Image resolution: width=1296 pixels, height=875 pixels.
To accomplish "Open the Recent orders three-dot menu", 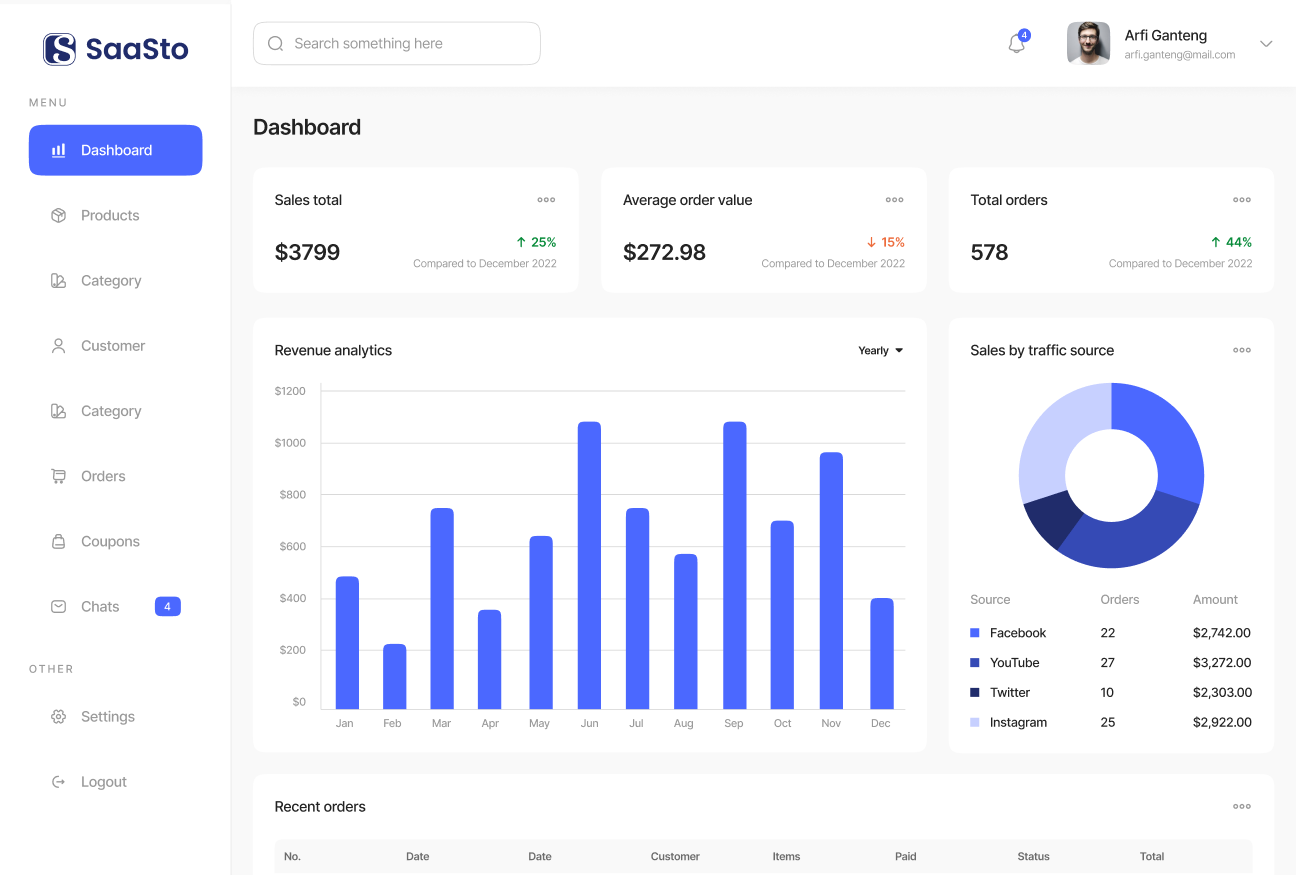I will tap(1241, 806).
